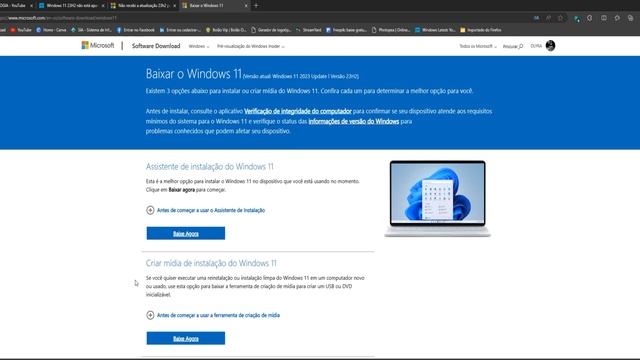
Task: Open the Windows Latest bookmark
Action: coord(435,30)
